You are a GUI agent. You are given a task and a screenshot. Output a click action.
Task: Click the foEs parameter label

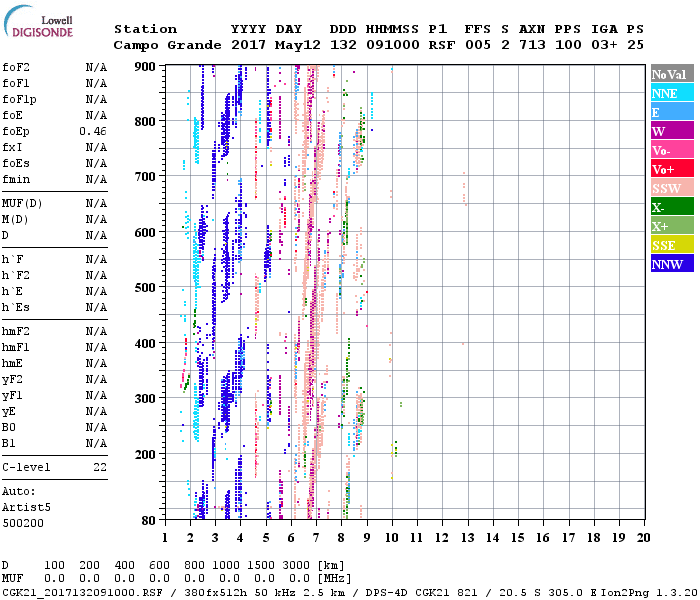(16, 163)
